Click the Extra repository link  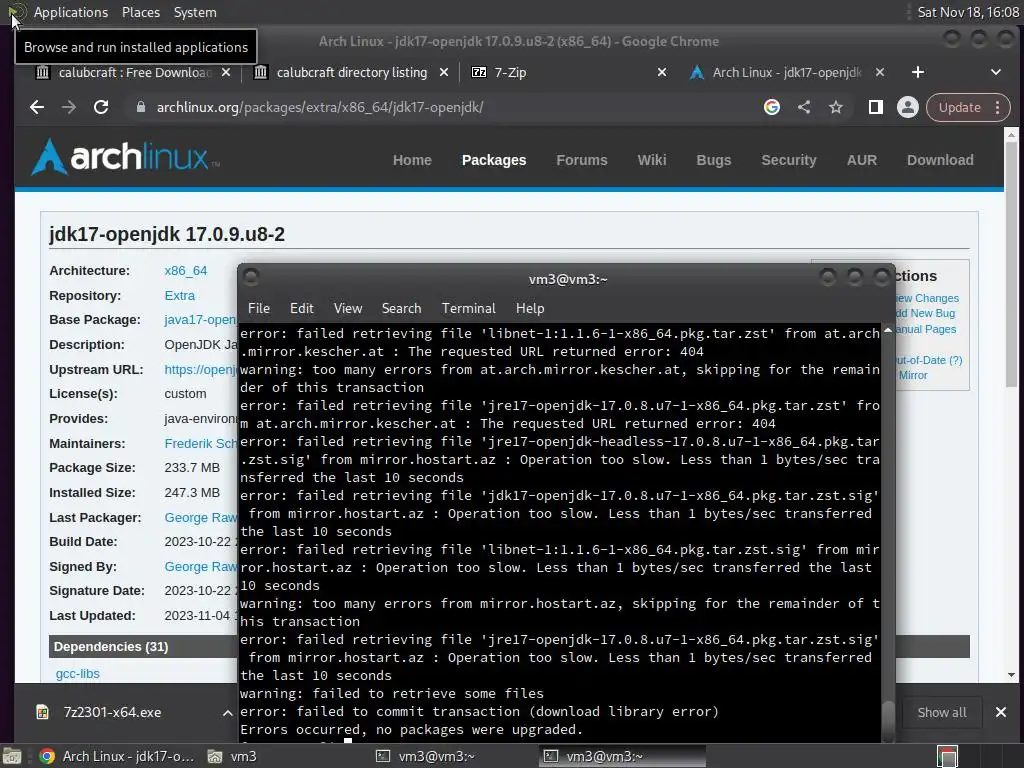pos(180,295)
